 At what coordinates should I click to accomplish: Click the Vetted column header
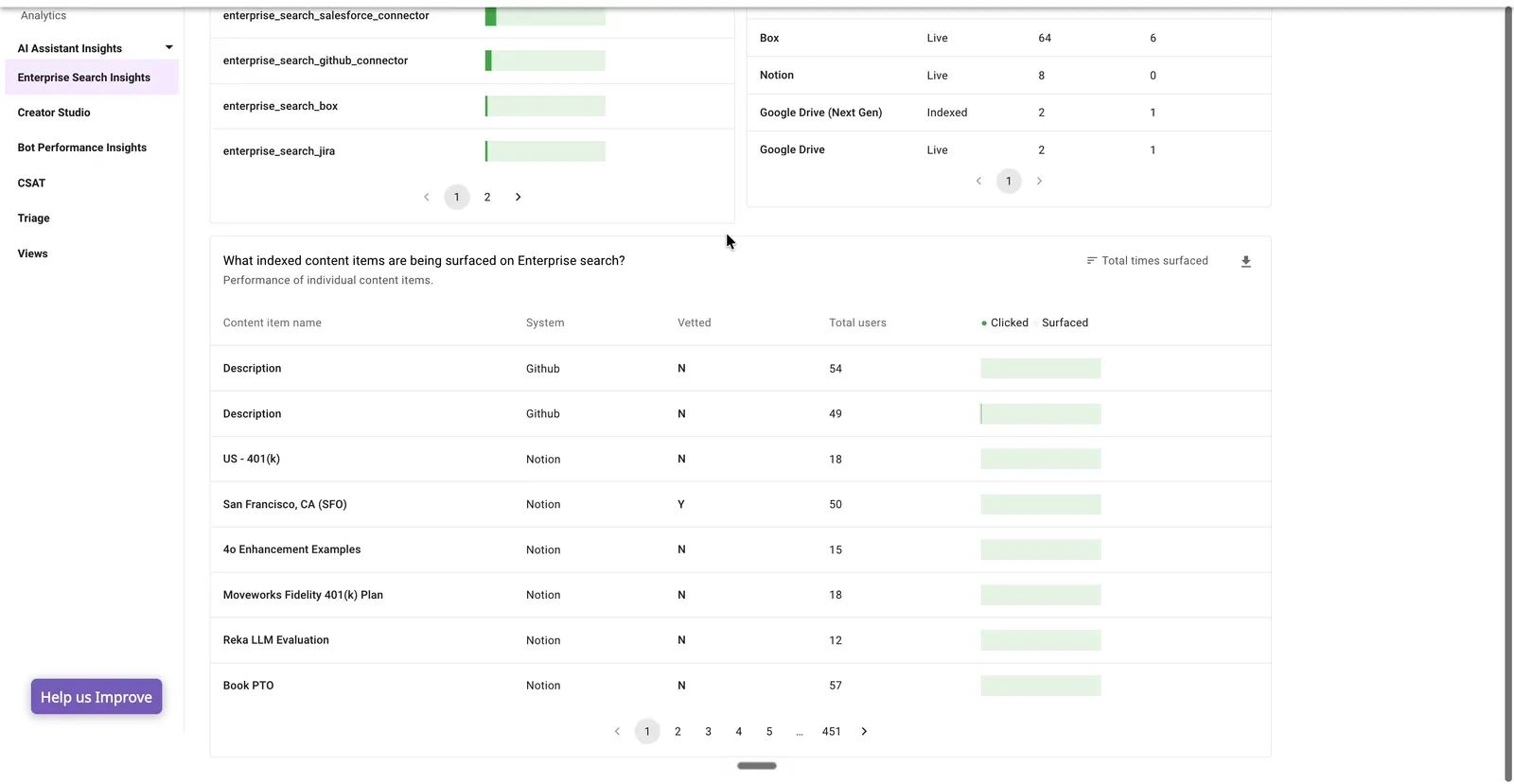pos(694,322)
